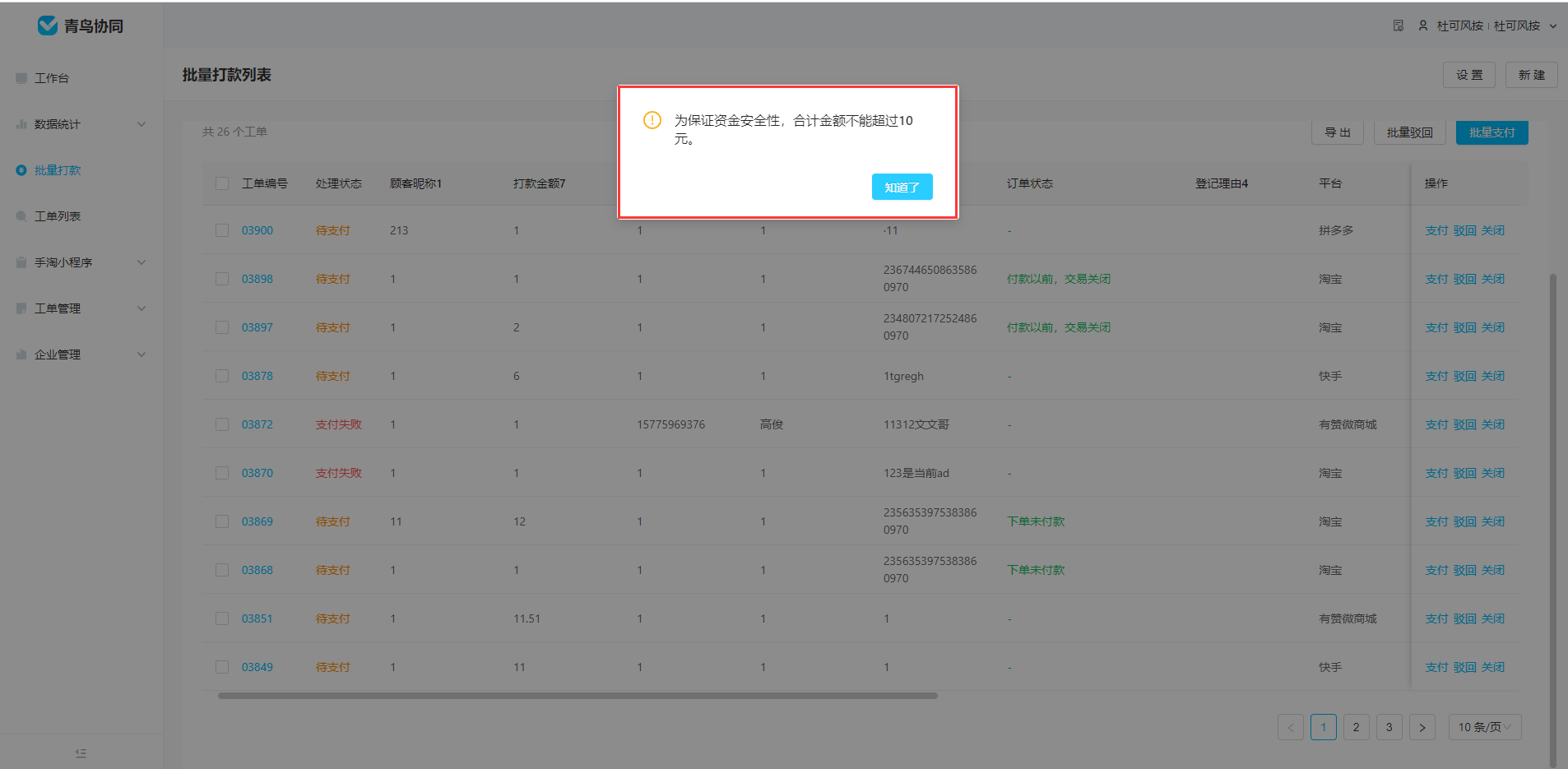
Task: Click the vertical page scrollbar
Action: [x=1553, y=520]
